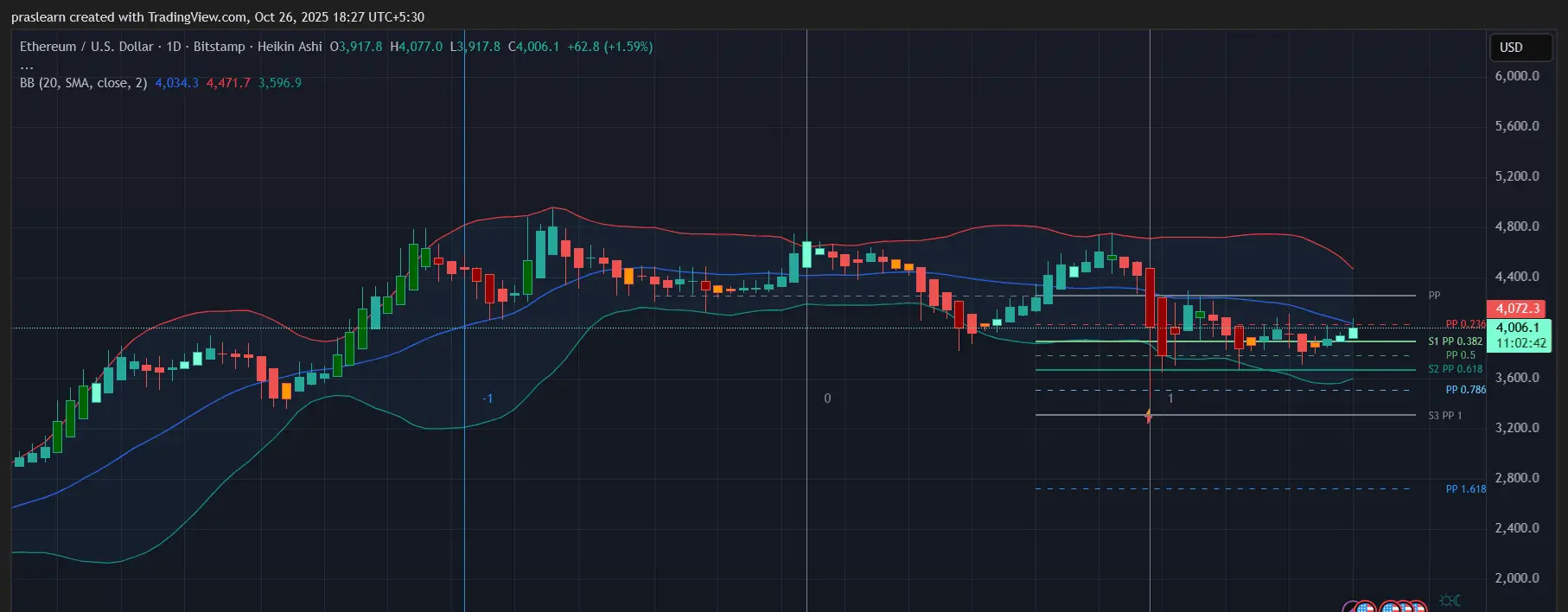The image size is (1568, 612).
Task: Select the S1 PP 0.382 level label
Action: tap(1455, 341)
